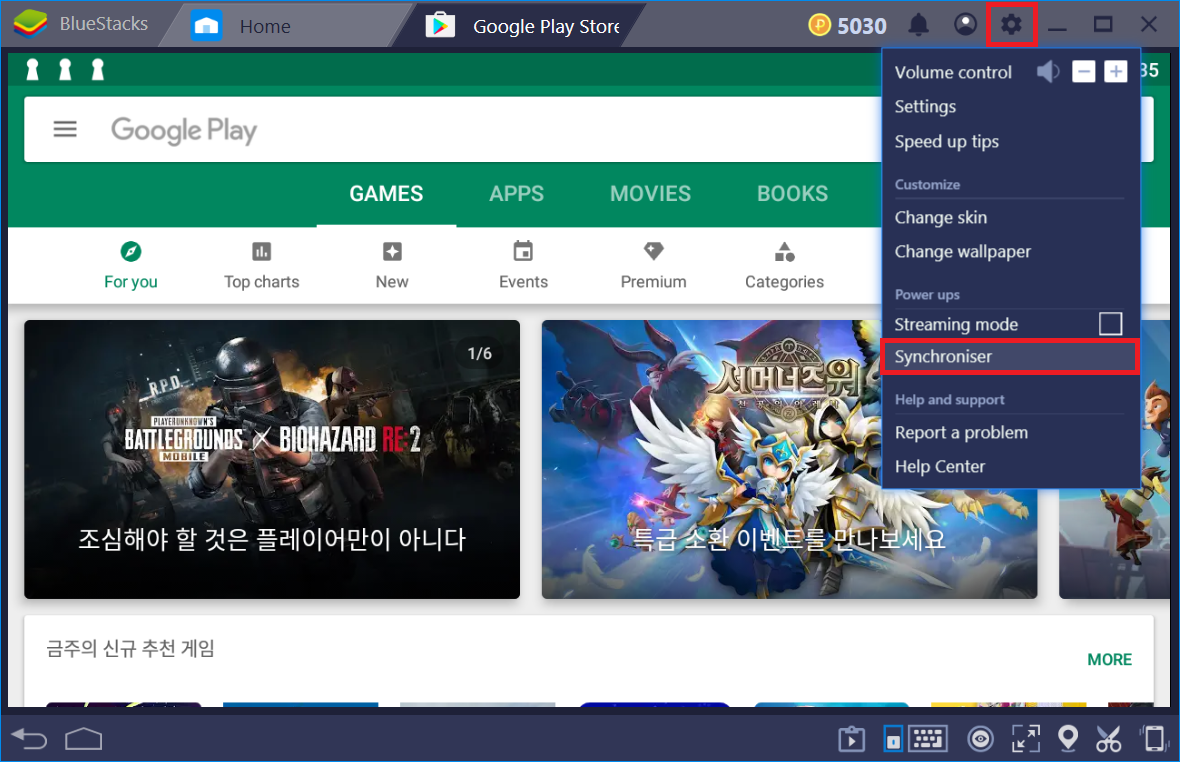
Task: Open the Battlegrounds Biohazard RE:2 banner
Action: point(272,460)
